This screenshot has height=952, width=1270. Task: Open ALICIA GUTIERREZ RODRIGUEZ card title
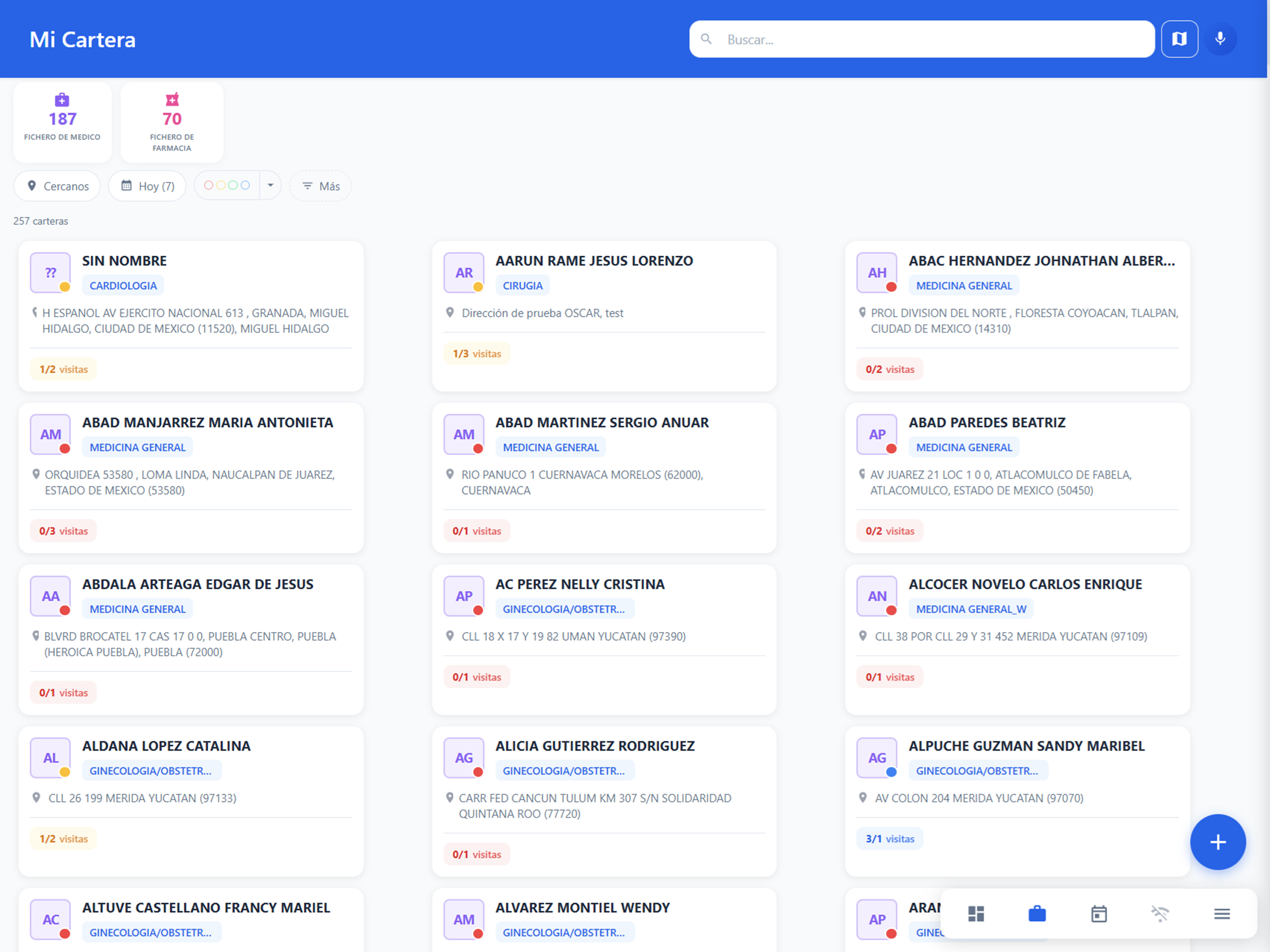click(595, 746)
